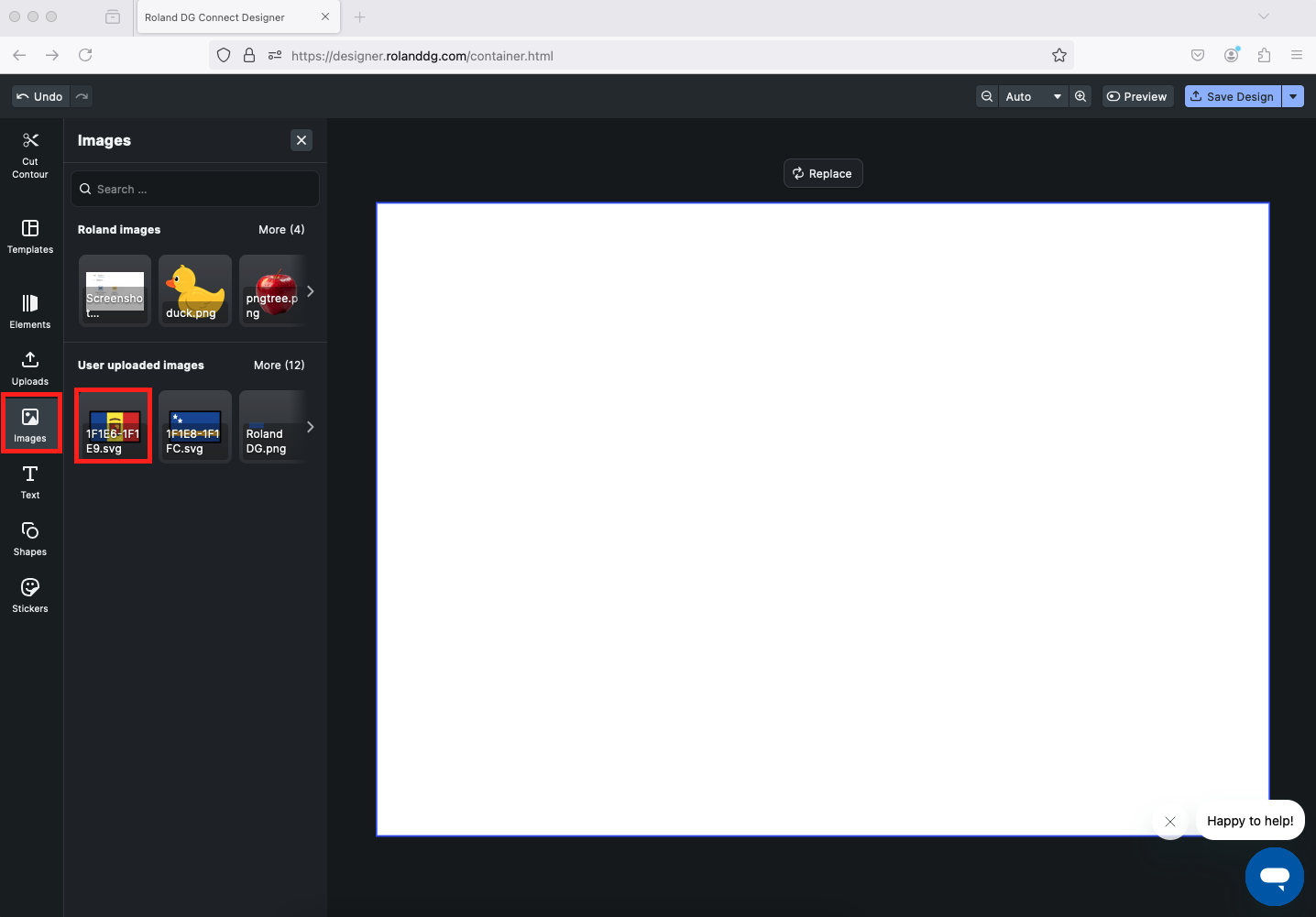Go forward in browser history
1316x917 pixels.
click(x=52, y=55)
